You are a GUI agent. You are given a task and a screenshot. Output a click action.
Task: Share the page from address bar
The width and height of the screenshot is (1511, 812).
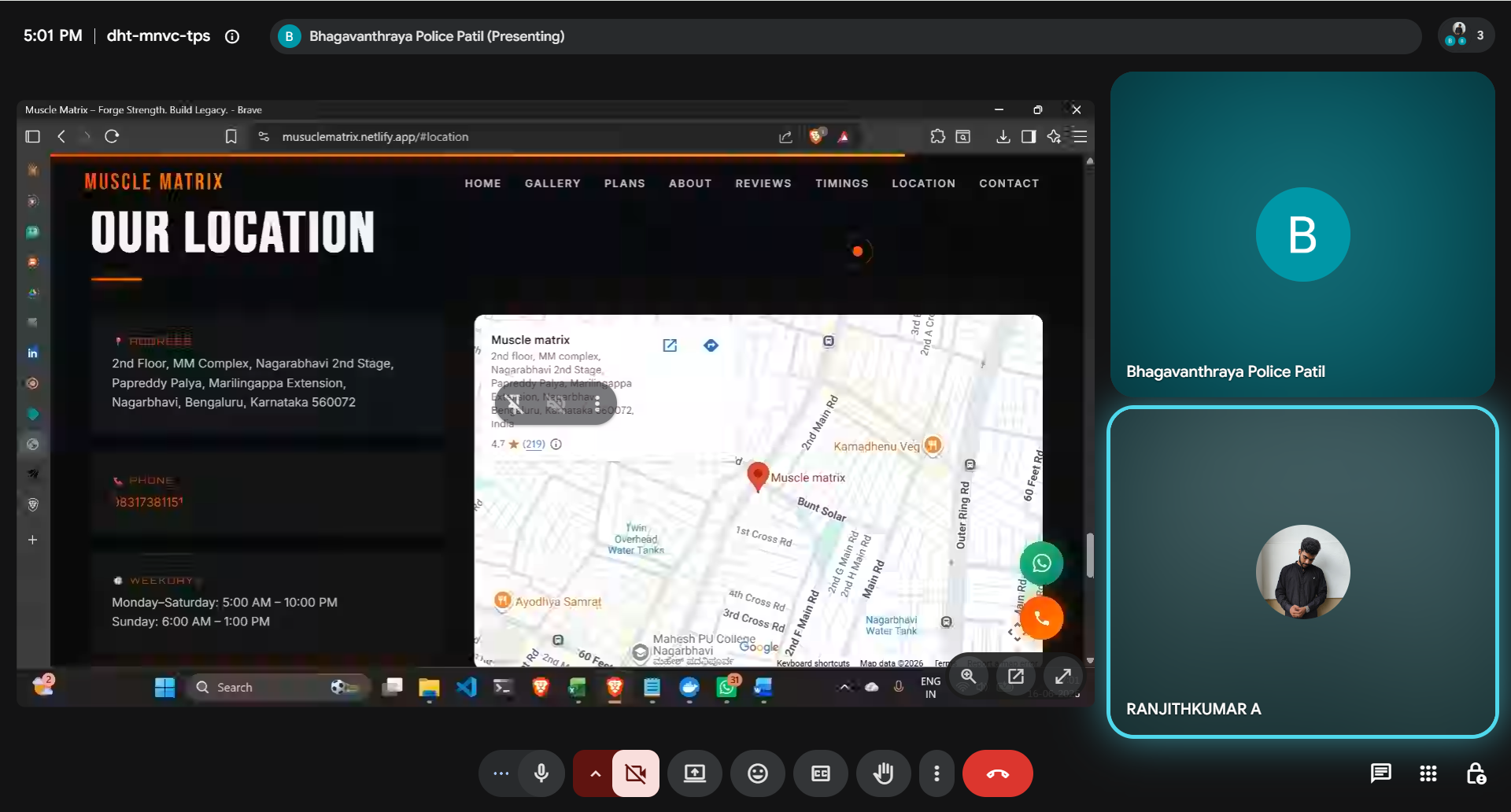coord(785,136)
